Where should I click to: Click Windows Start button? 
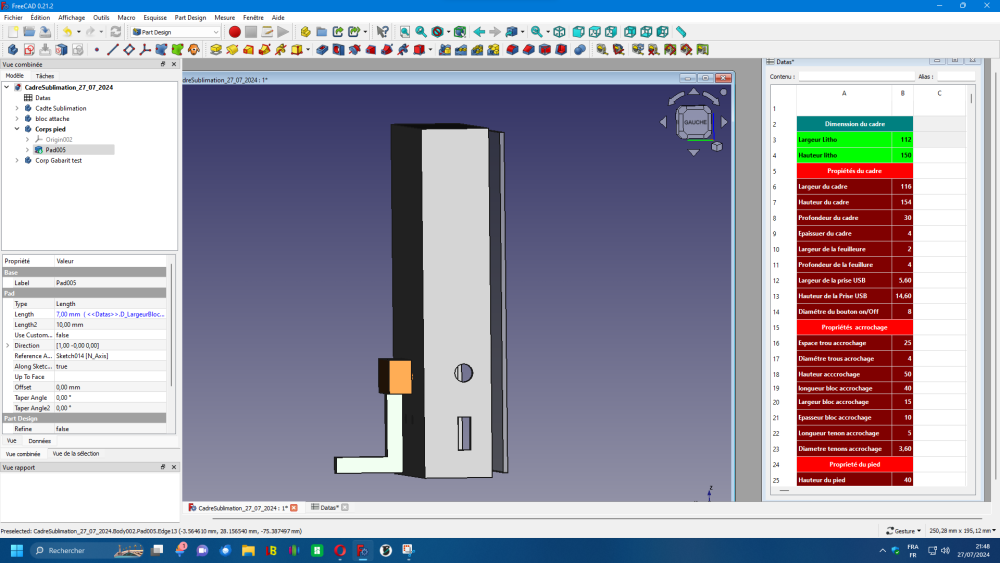click(17, 550)
